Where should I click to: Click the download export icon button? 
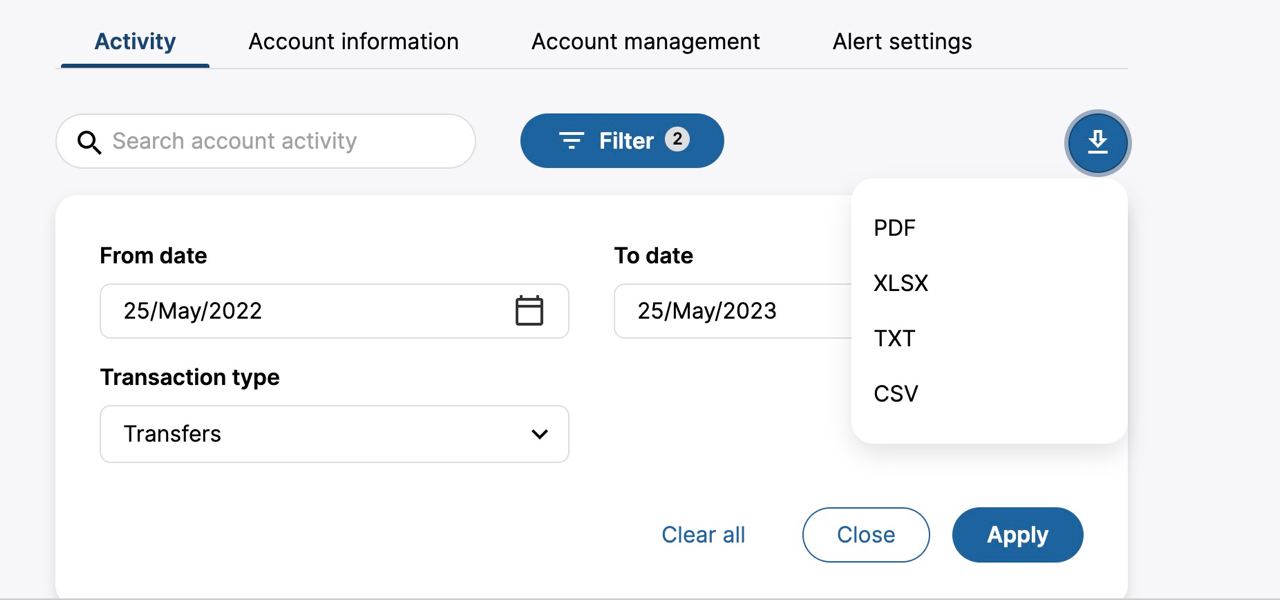click(1097, 143)
